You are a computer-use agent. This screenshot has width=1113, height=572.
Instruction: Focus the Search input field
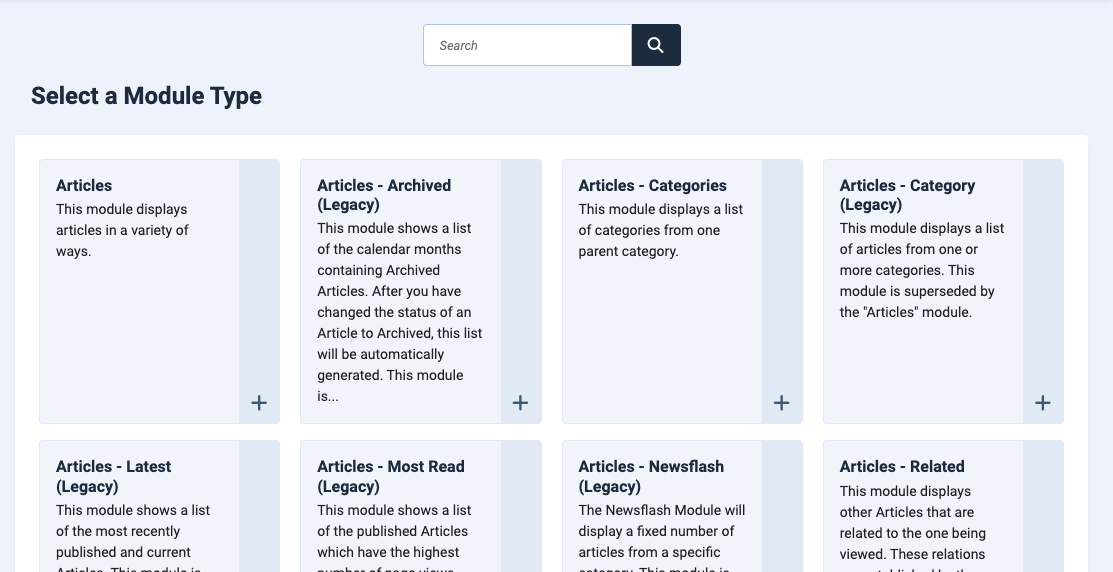[527, 45]
